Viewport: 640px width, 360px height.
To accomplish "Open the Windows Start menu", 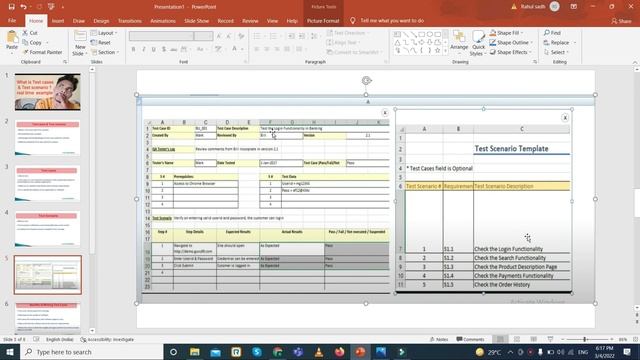I will pos(10,352).
